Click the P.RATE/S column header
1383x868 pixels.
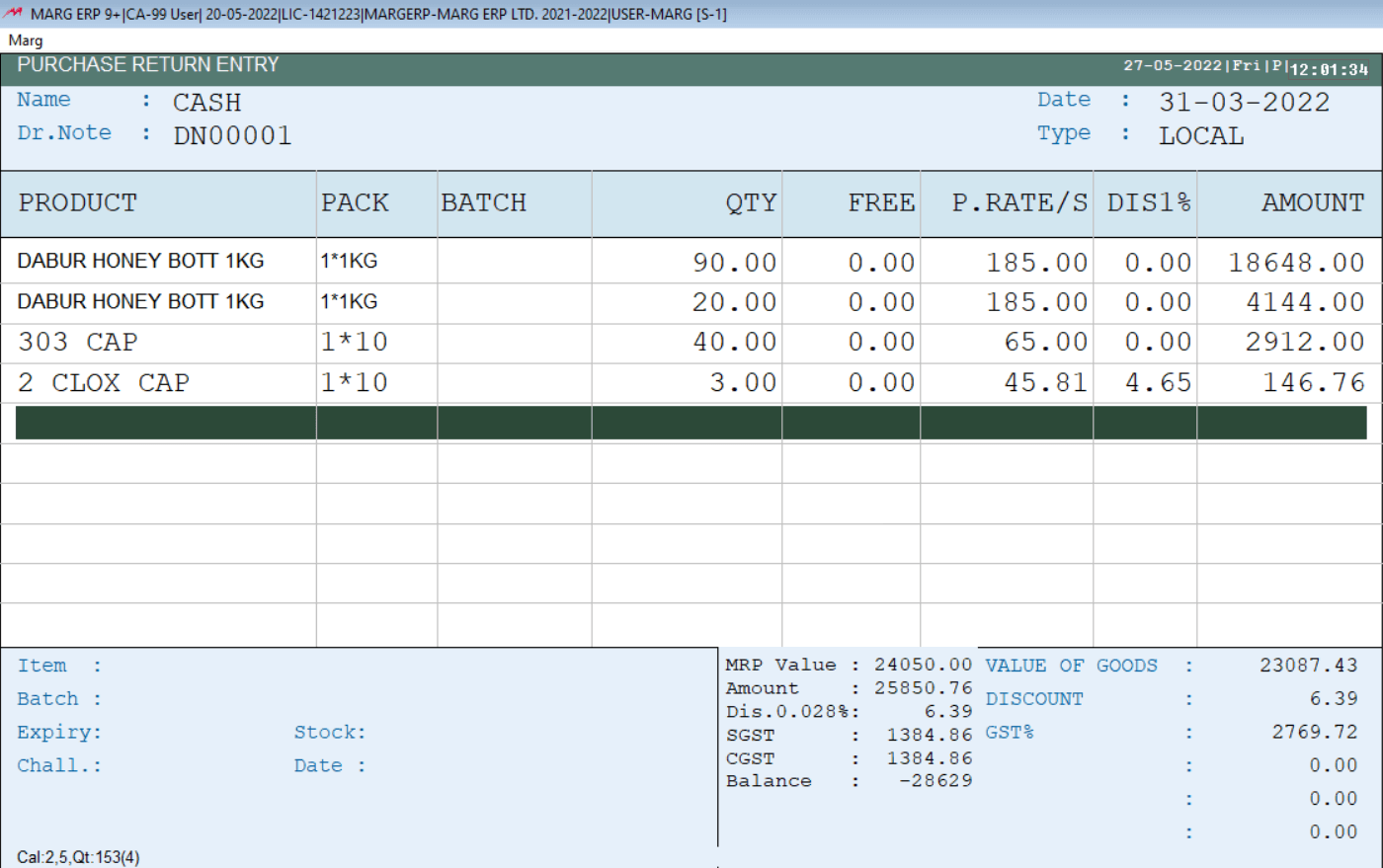click(1019, 202)
